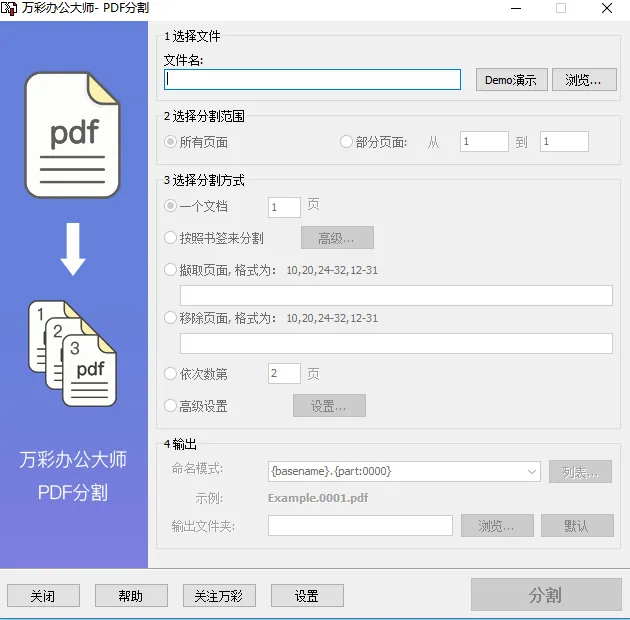The image size is (630, 620).
Task: Open the 高级... bookmark options button
Action: (337, 238)
